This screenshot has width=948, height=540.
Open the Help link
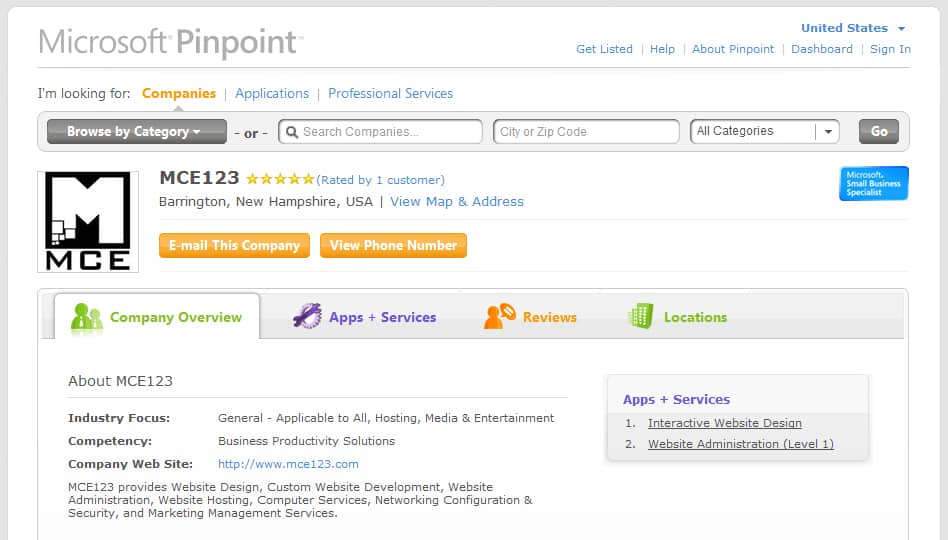click(662, 49)
